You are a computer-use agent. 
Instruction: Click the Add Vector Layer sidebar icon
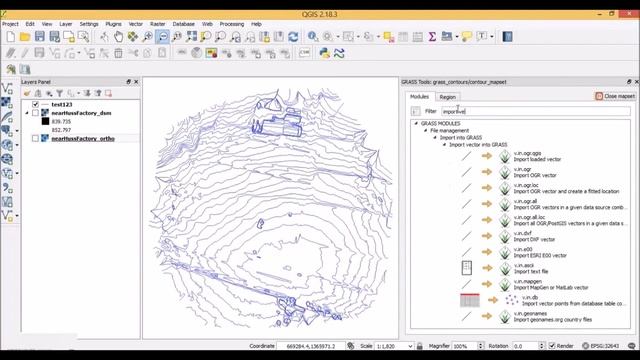click(x=7, y=88)
